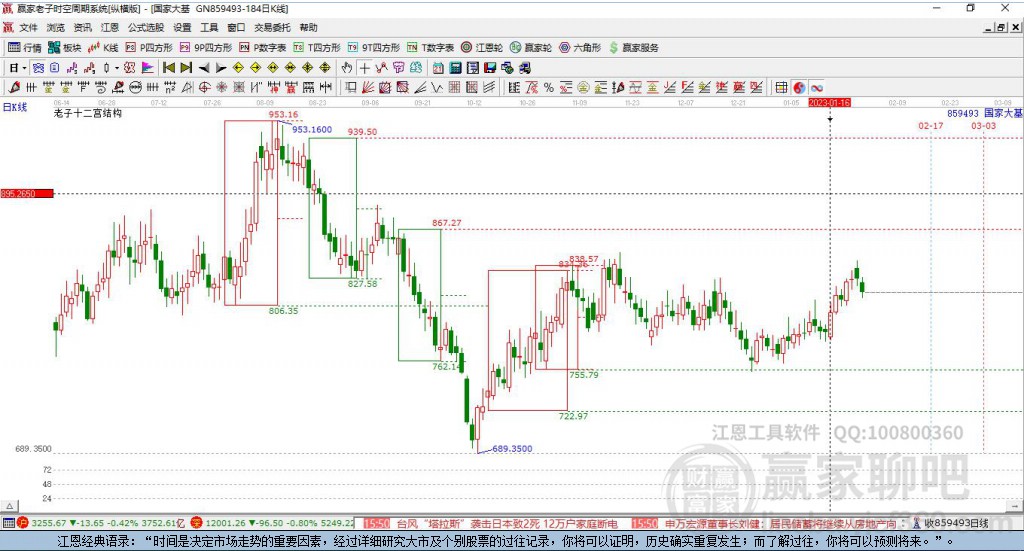Click the 深 Shenzhen index status icon
Screen dimensions: 1024x551
point(197,522)
